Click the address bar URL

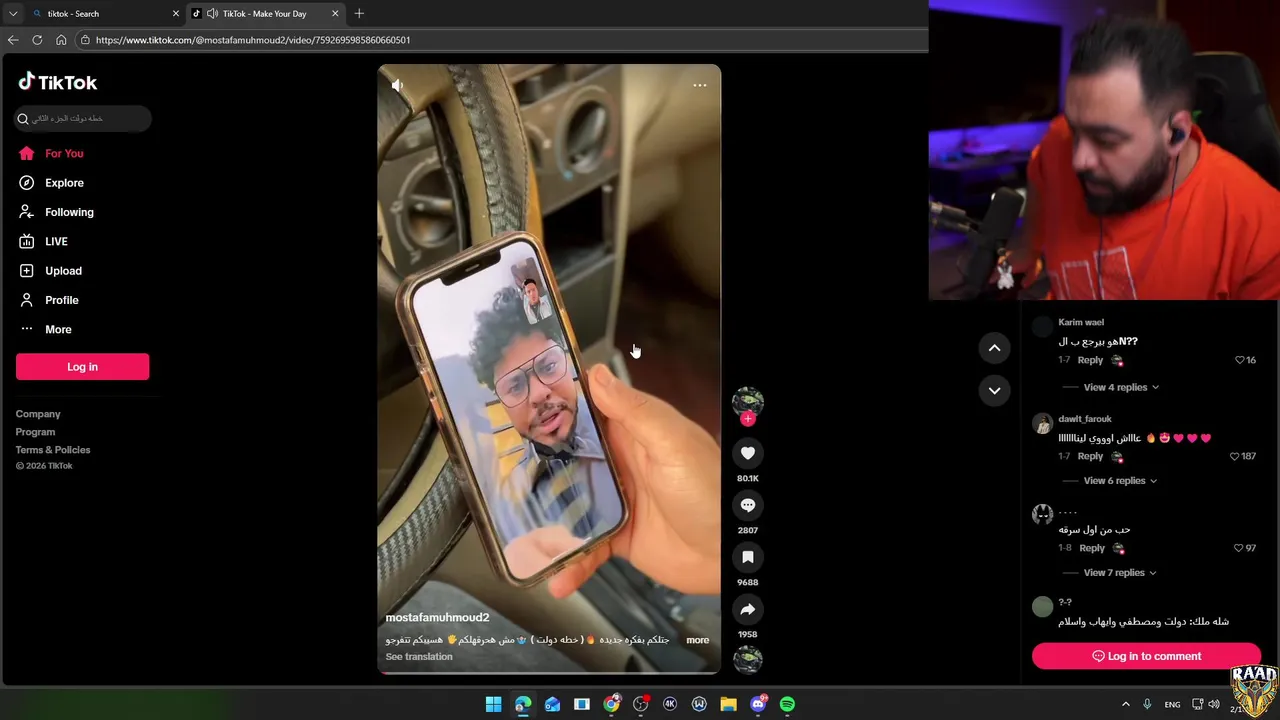coord(253,40)
